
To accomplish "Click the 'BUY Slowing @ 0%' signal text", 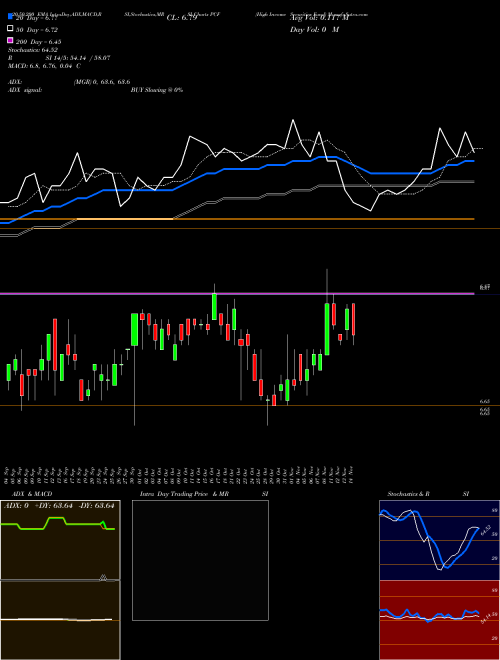I will click(157, 90).
